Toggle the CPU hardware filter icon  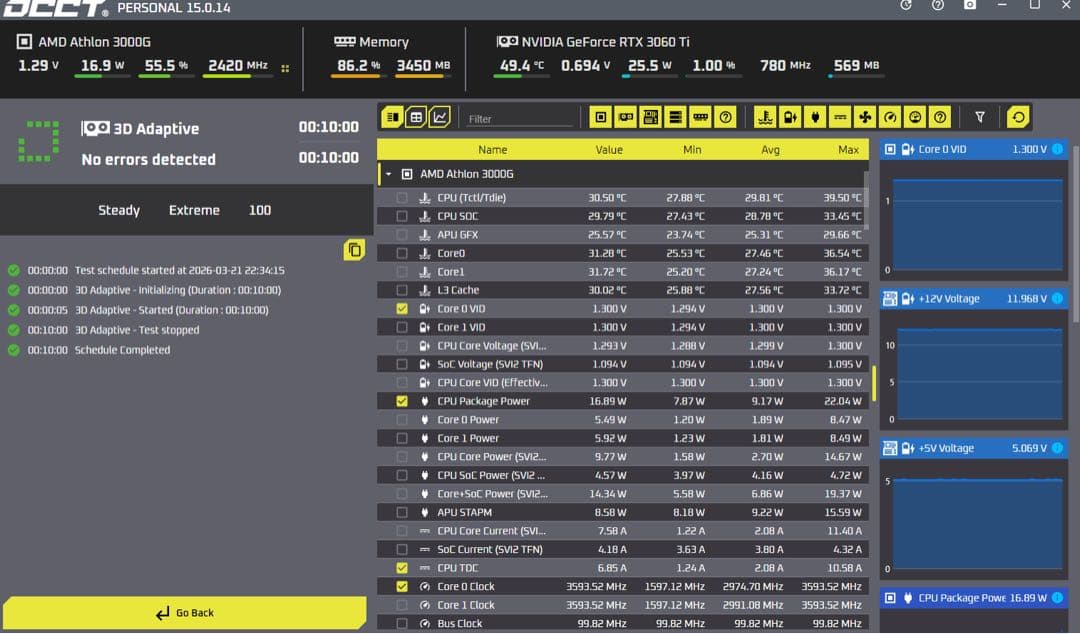601,117
